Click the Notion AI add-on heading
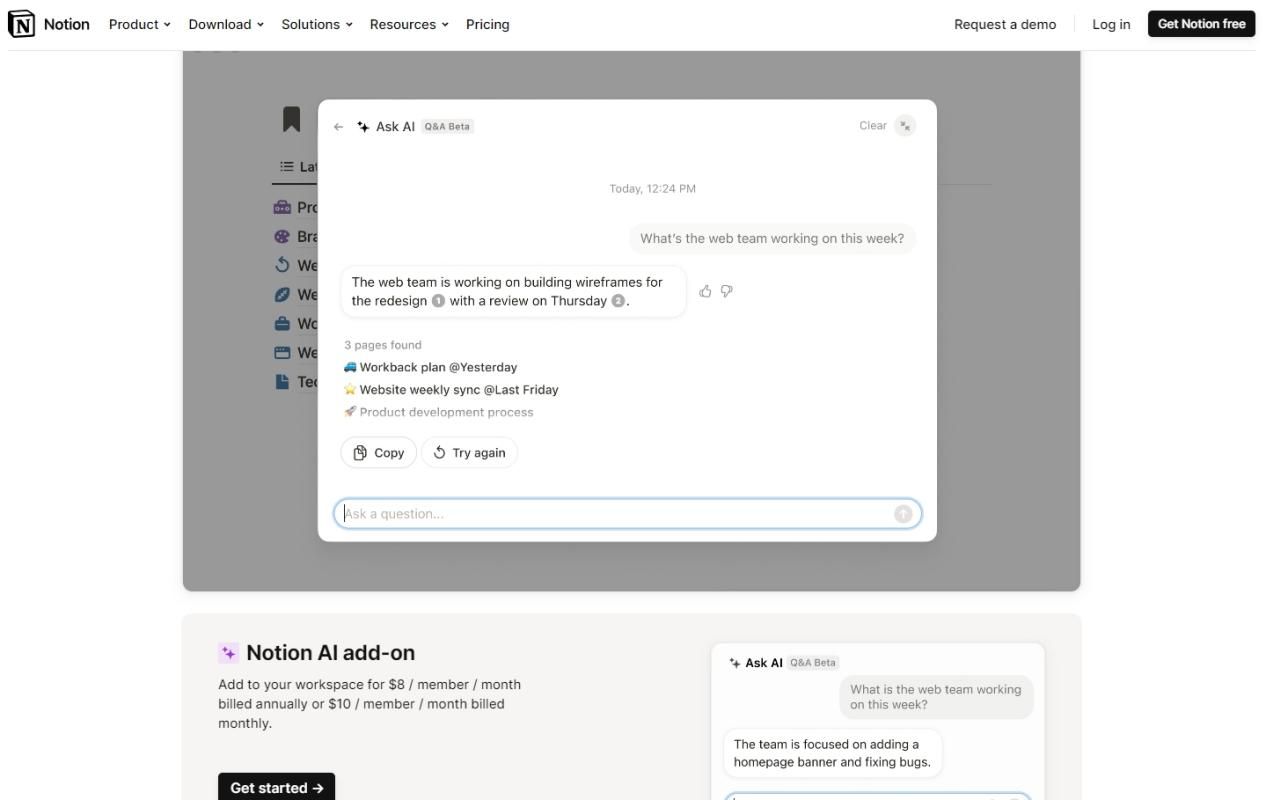The height and width of the screenshot is (800, 1266). (x=331, y=653)
